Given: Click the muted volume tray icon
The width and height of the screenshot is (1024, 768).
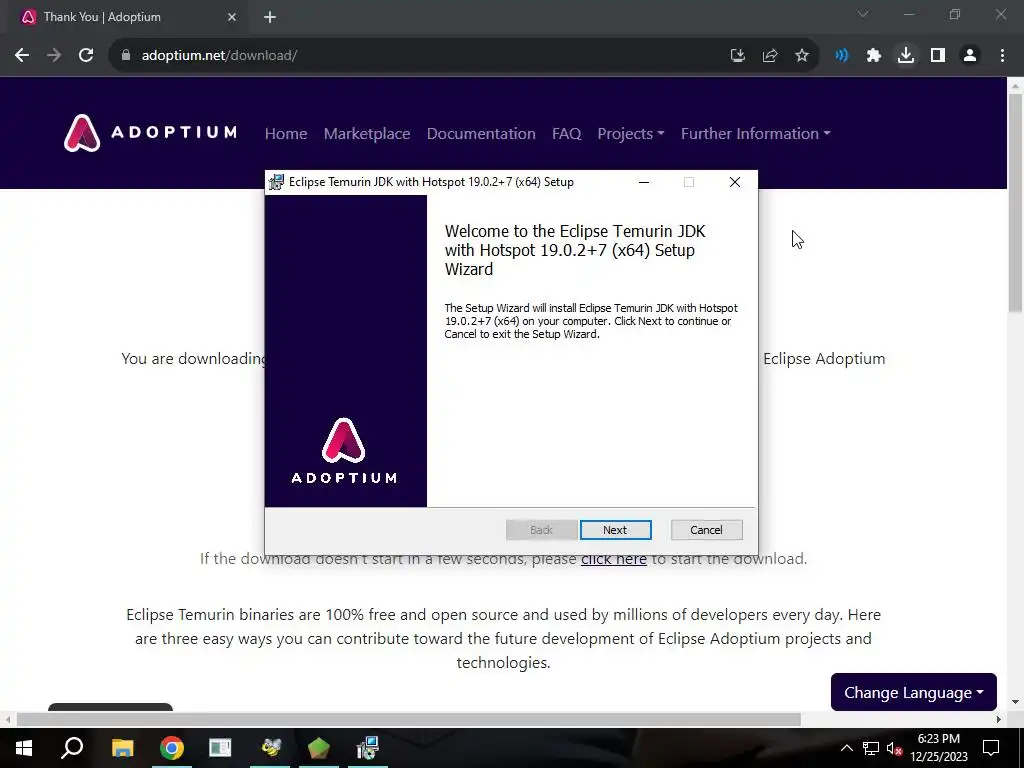Looking at the screenshot, I should pyautogui.click(x=894, y=748).
